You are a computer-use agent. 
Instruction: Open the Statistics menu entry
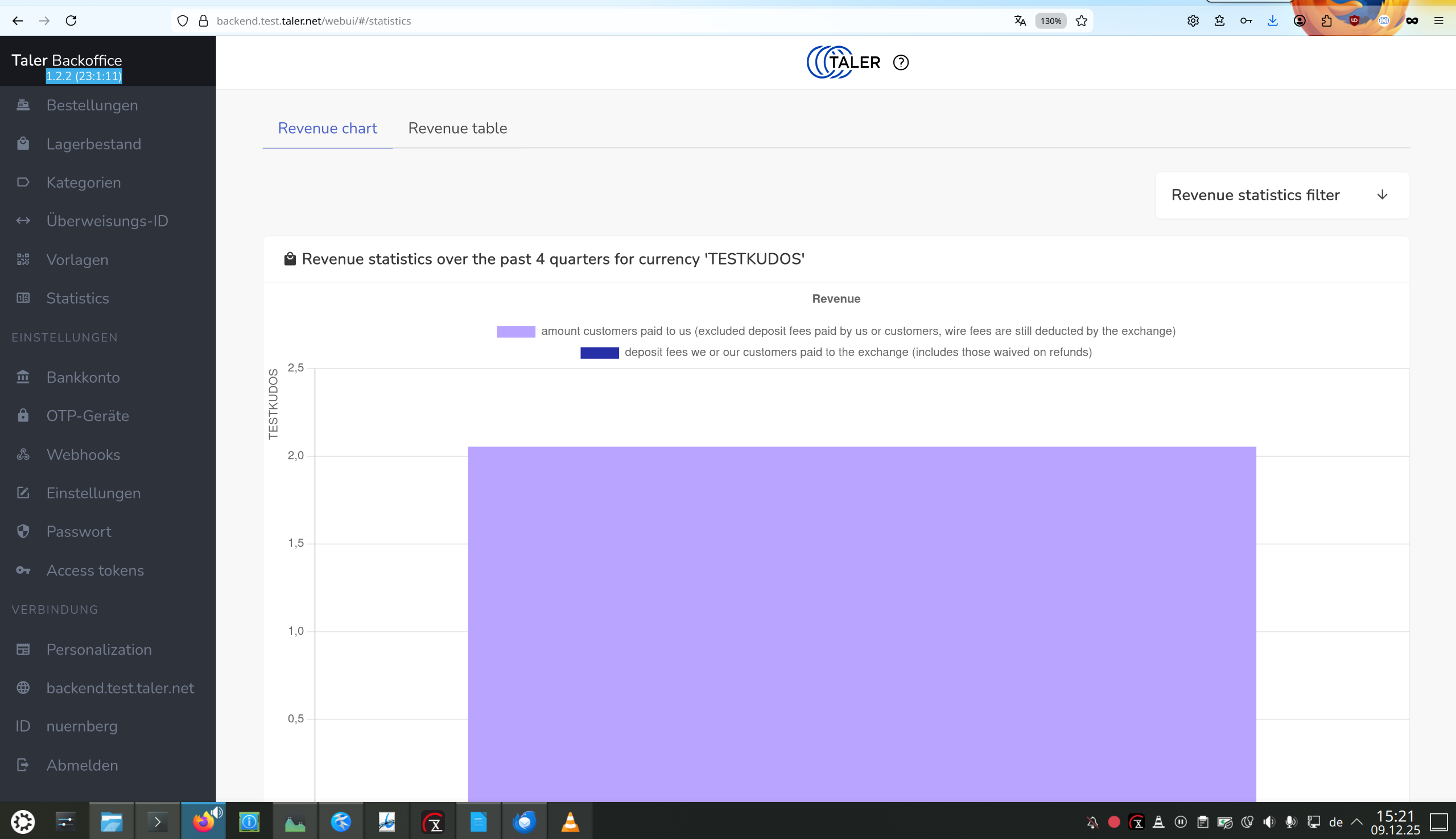(x=78, y=298)
